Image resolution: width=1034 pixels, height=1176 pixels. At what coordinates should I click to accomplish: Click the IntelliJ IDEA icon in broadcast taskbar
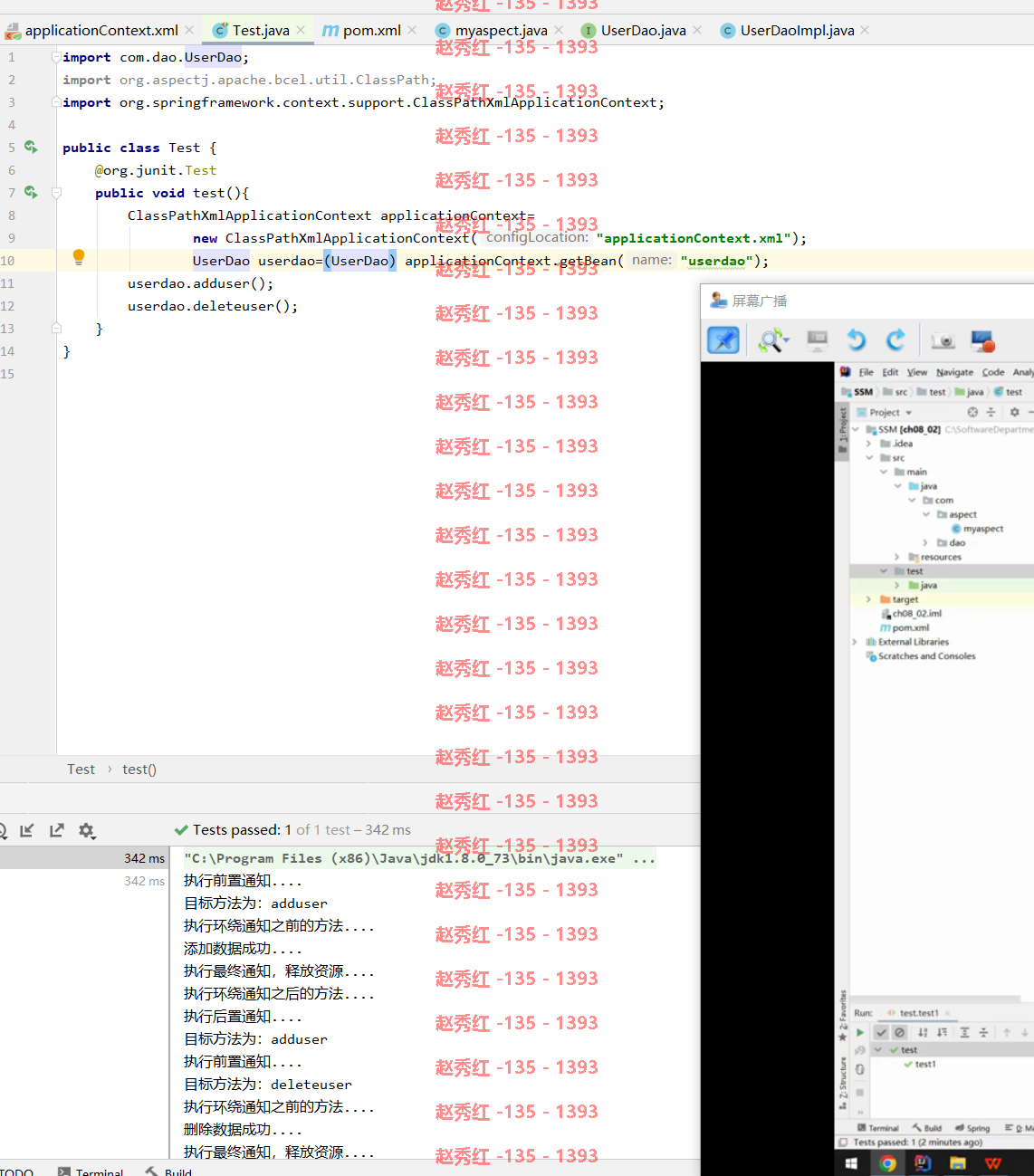click(x=923, y=1163)
